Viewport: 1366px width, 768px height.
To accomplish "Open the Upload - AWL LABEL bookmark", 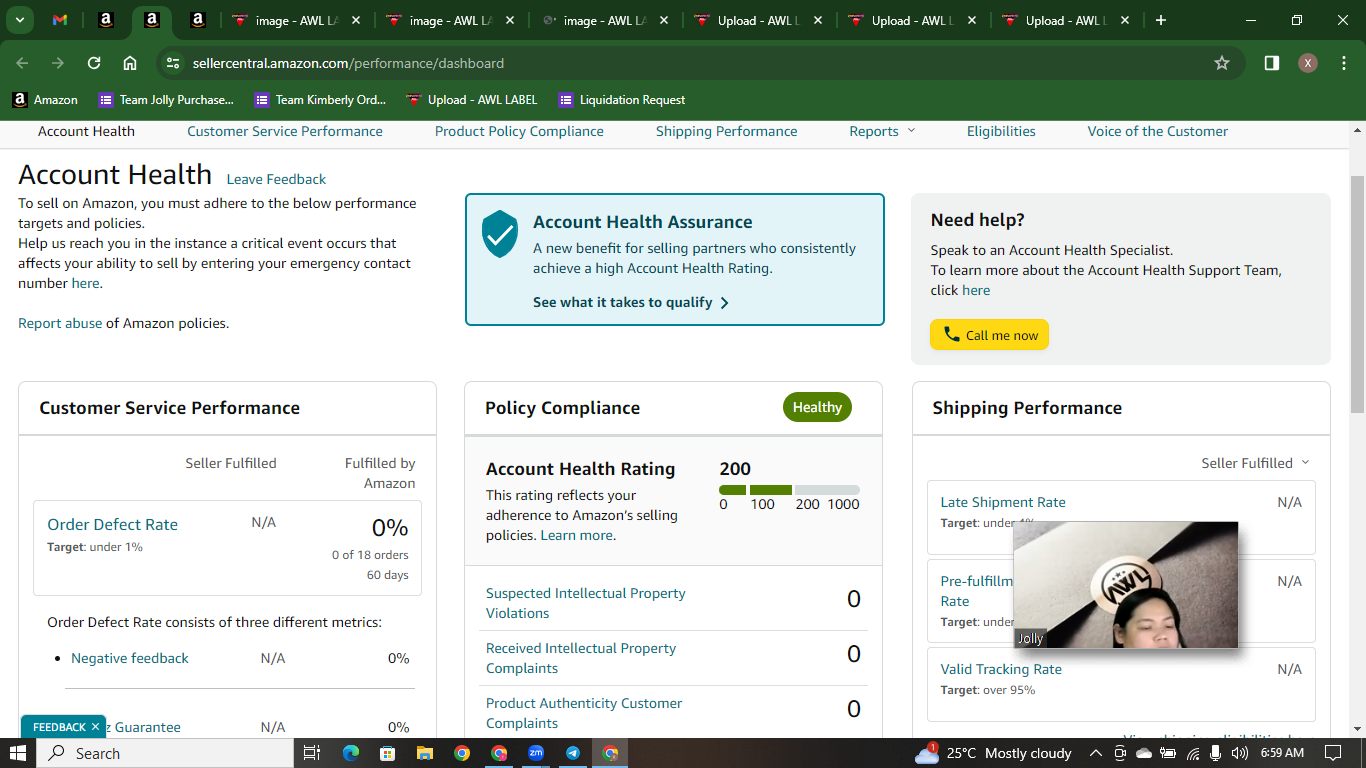I will point(472,100).
